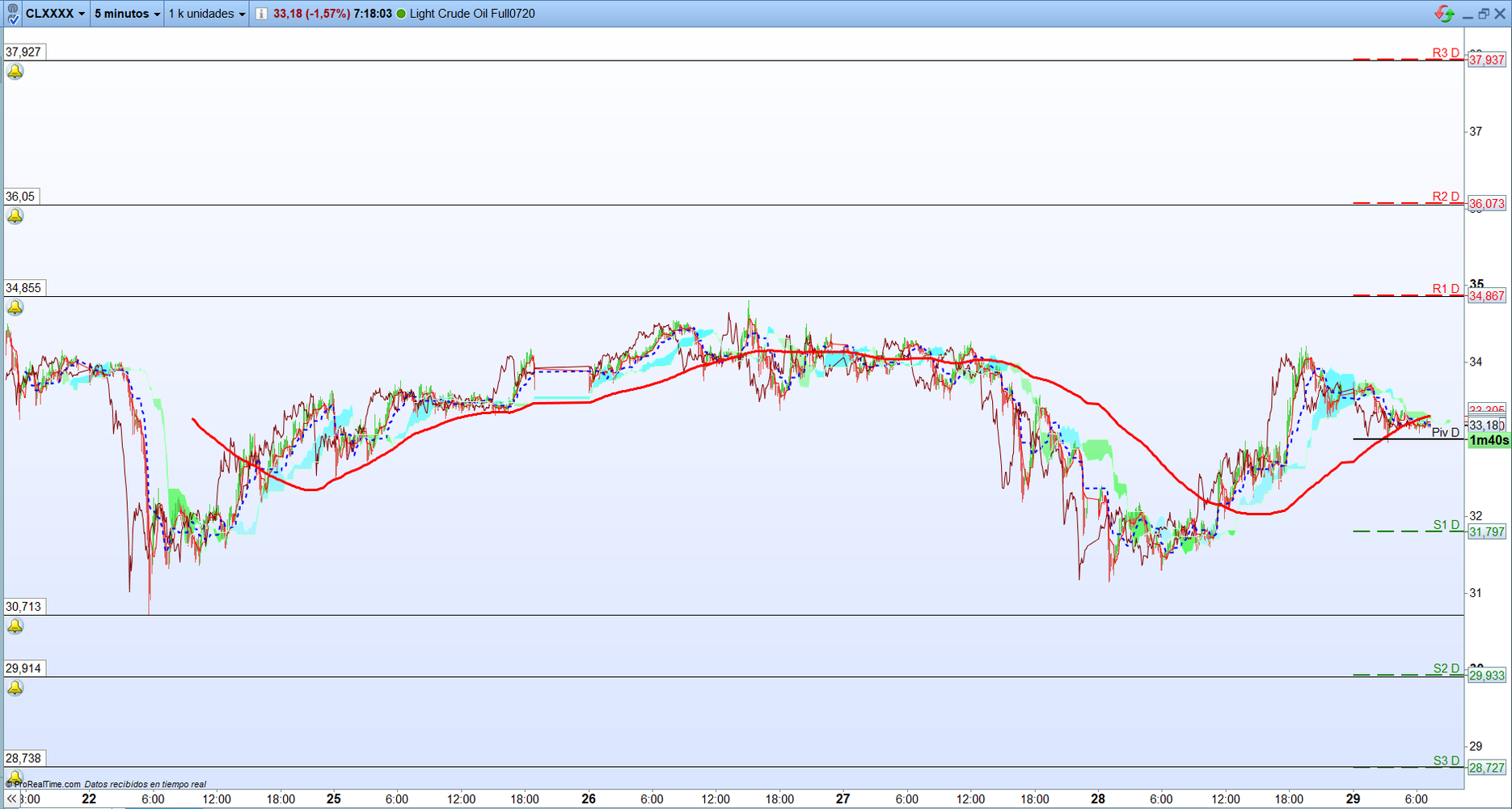
Task: Click the red-green trading arrows icon
Action: pyautogui.click(x=1444, y=14)
